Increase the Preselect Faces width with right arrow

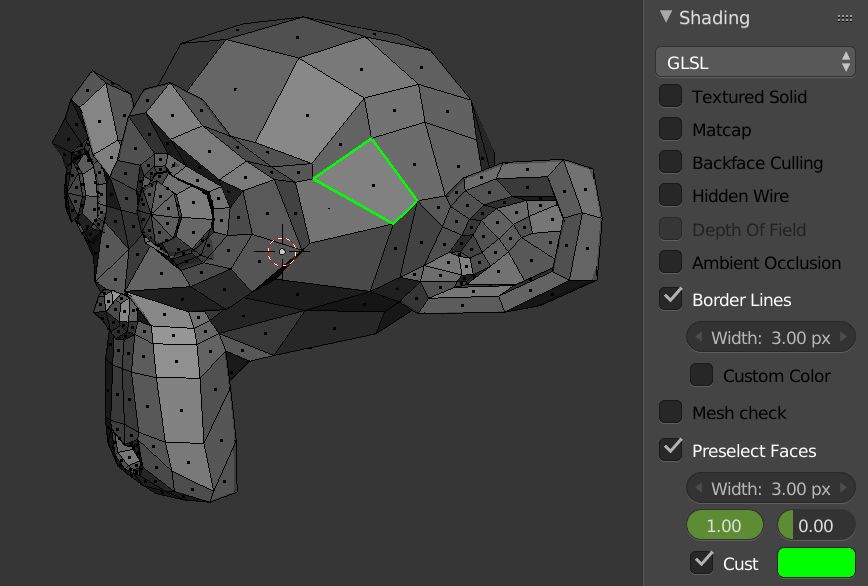(843, 488)
